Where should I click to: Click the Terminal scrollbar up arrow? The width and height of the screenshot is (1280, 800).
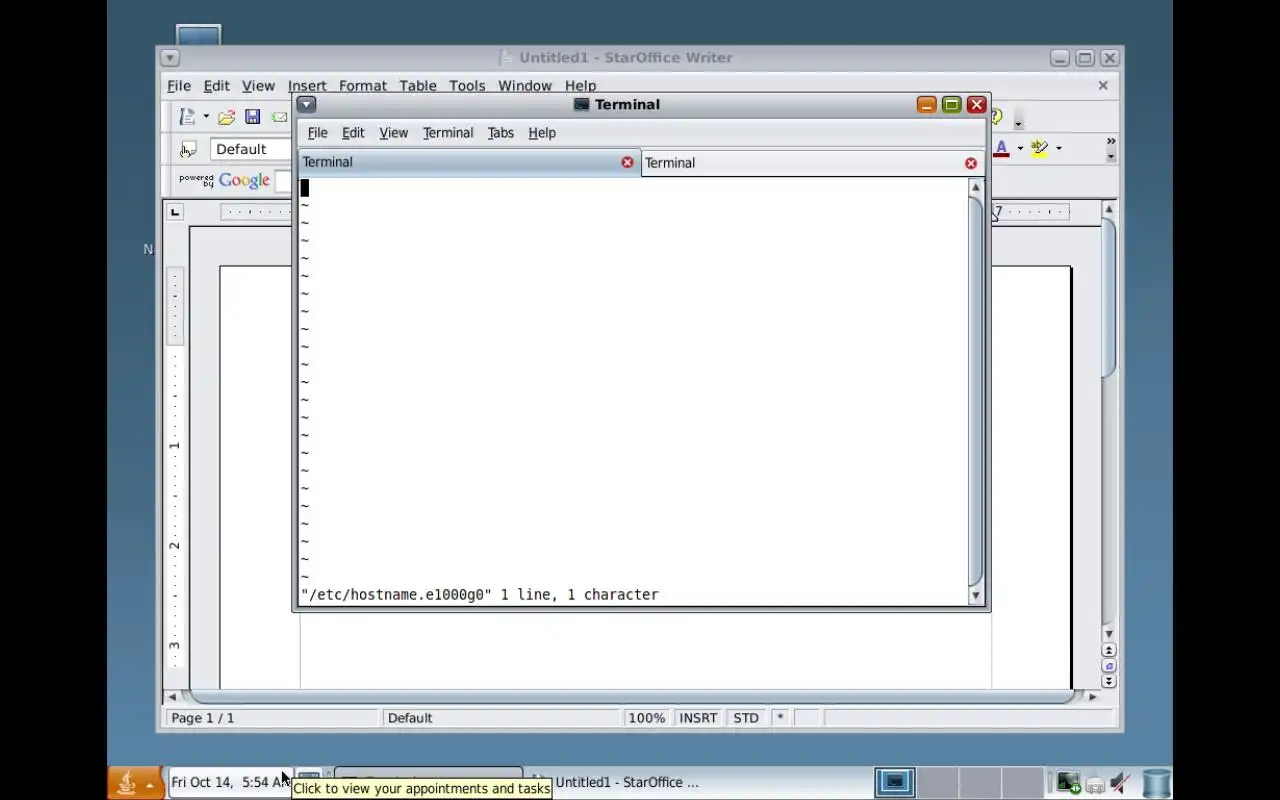point(976,187)
